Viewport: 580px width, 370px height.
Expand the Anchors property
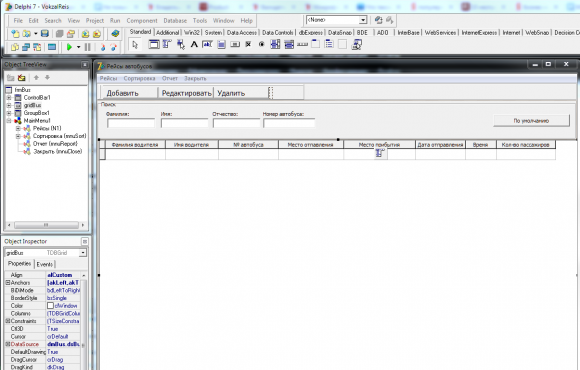click(7, 283)
